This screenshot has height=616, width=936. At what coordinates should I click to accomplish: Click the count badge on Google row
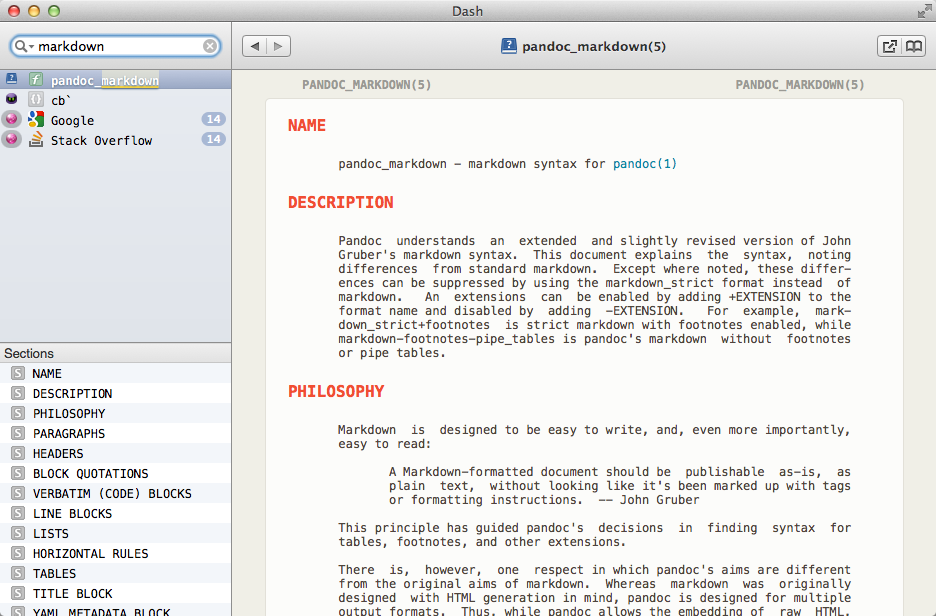pos(213,119)
